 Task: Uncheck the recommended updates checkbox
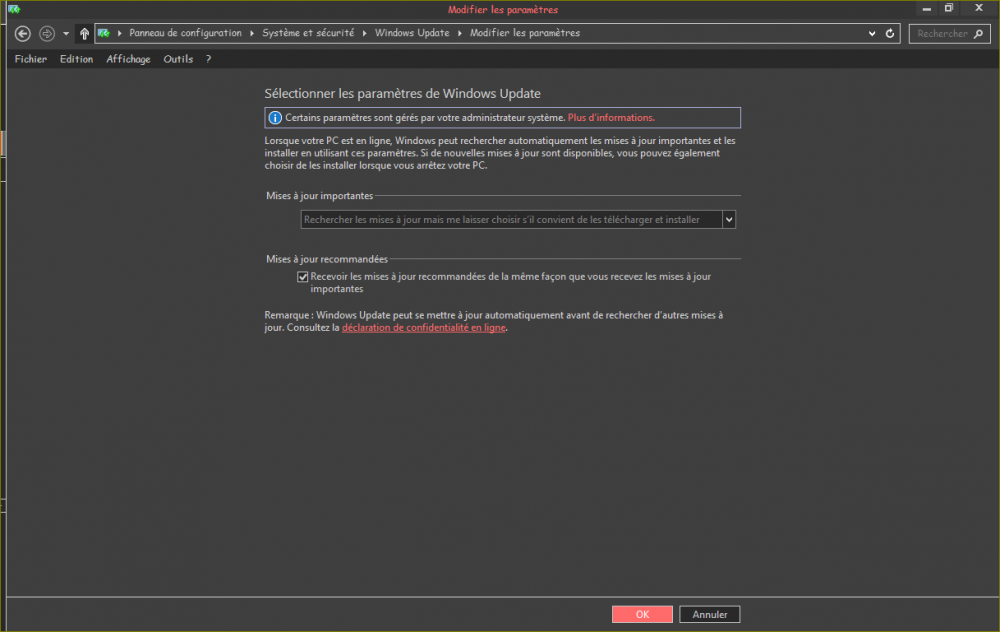303,277
